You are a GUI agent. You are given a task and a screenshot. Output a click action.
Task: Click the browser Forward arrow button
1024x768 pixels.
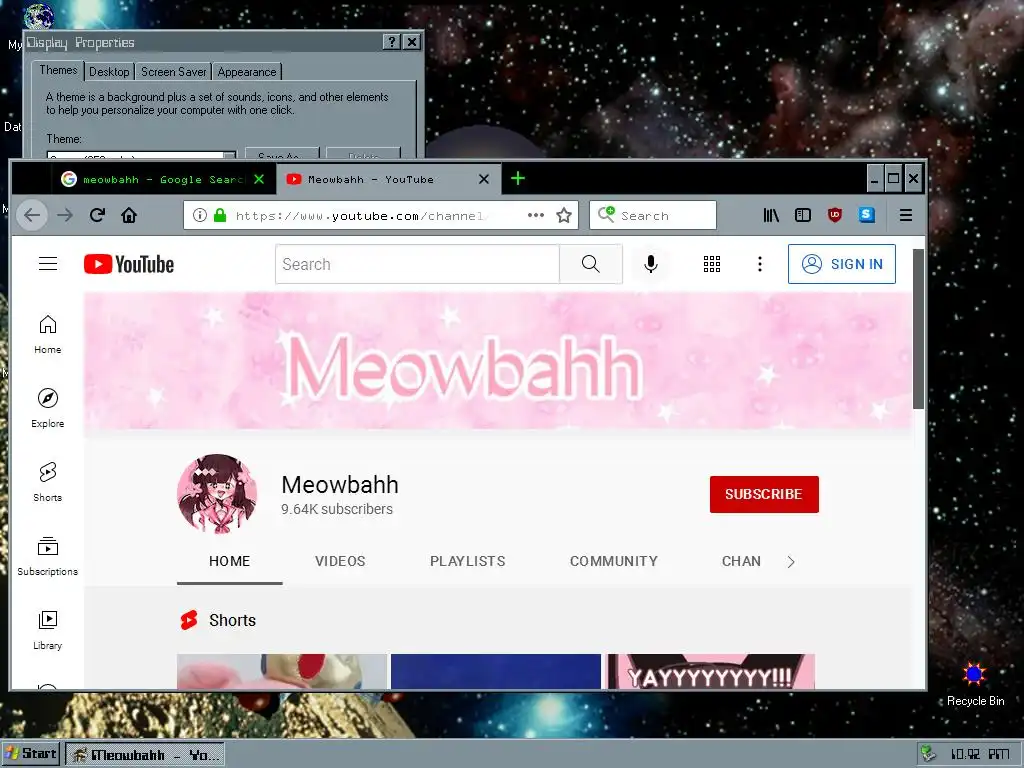point(65,216)
